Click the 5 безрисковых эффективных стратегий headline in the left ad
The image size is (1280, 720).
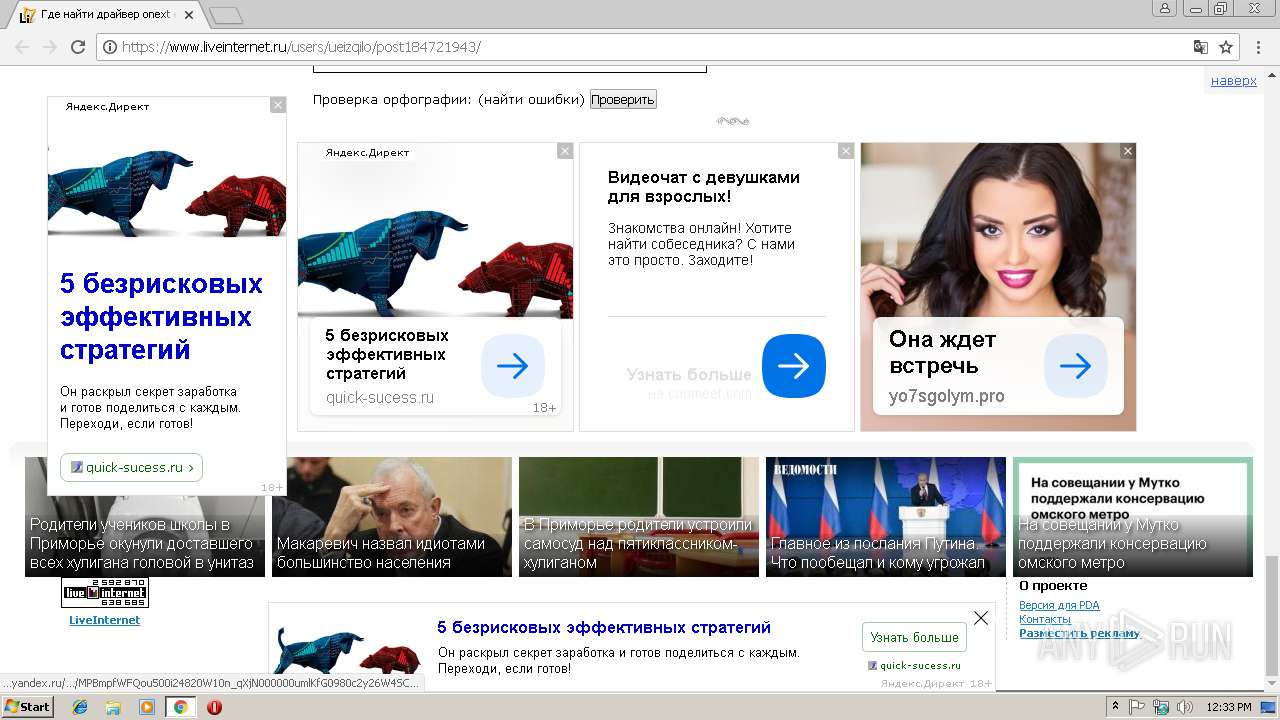(161, 317)
